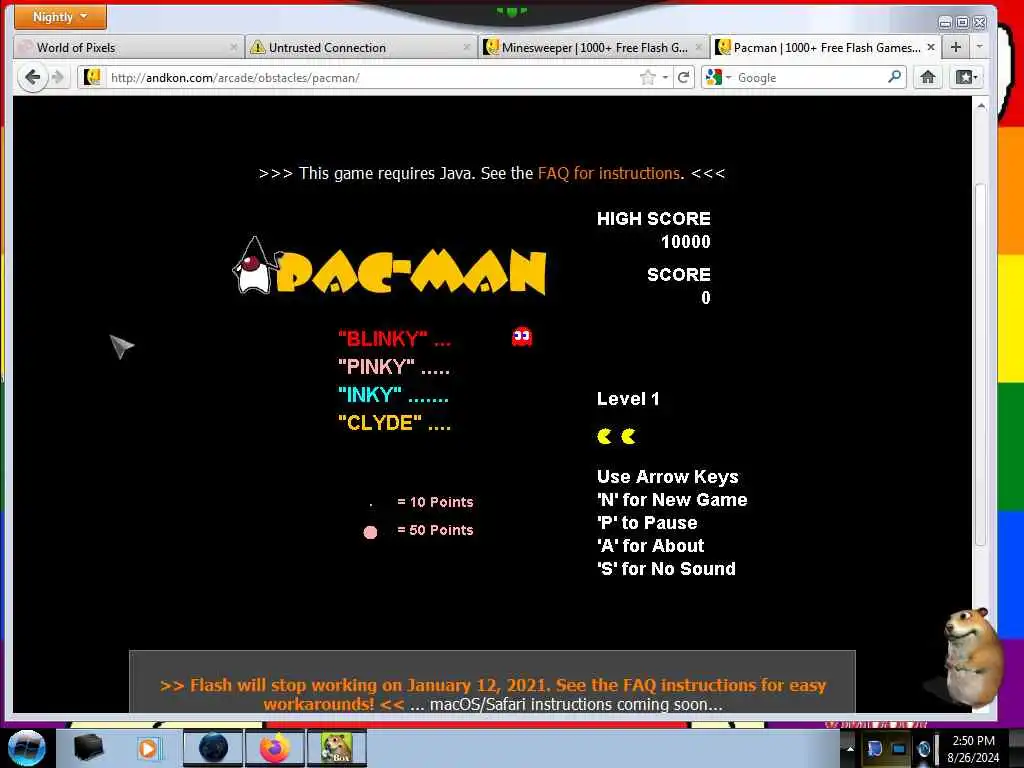This screenshot has width=1024, height=768.
Task: Click the 'S' for No Sound text
Action: pos(666,569)
